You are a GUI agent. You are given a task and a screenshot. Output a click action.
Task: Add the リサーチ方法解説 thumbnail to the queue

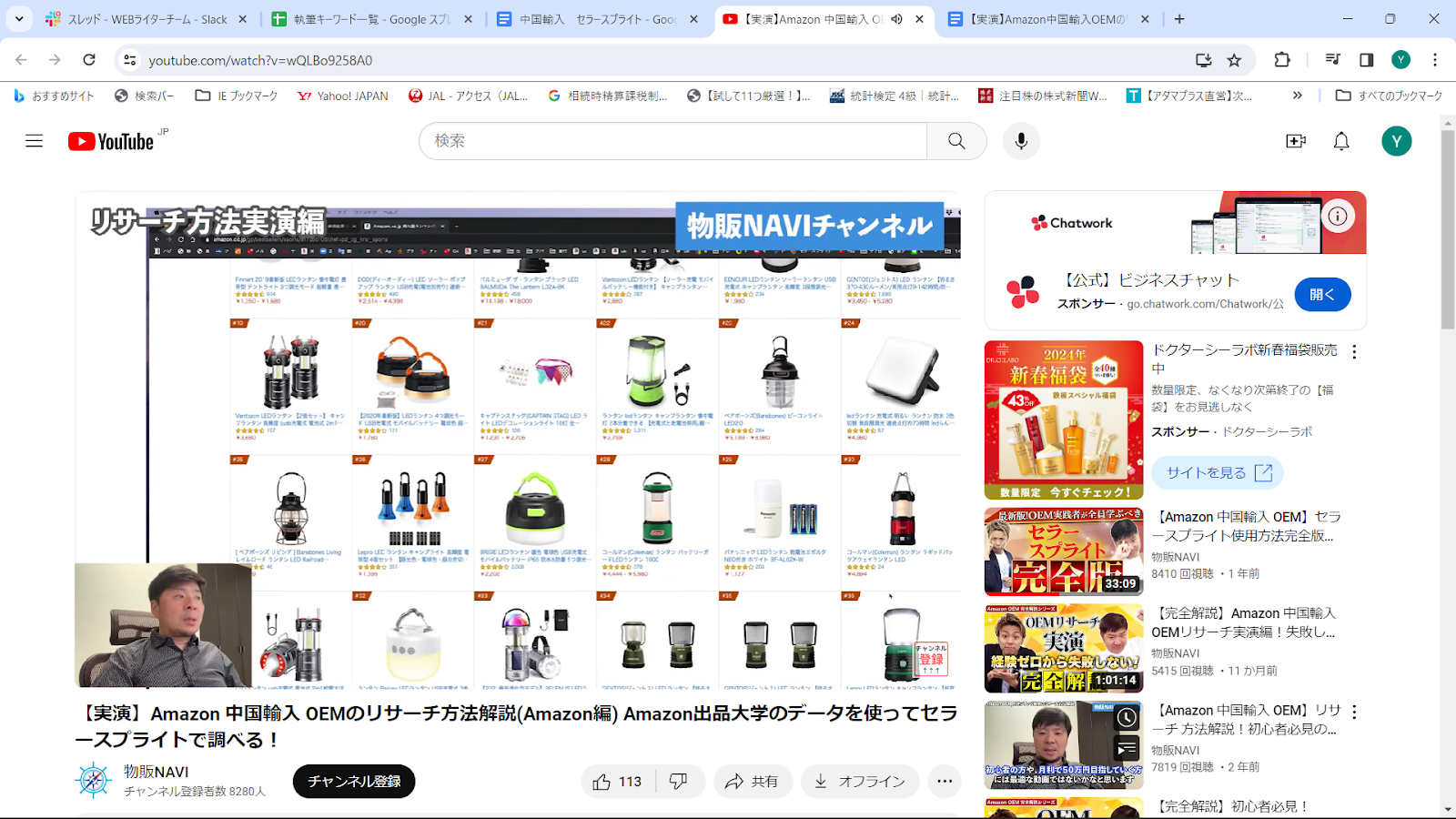(x=1127, y=749)
